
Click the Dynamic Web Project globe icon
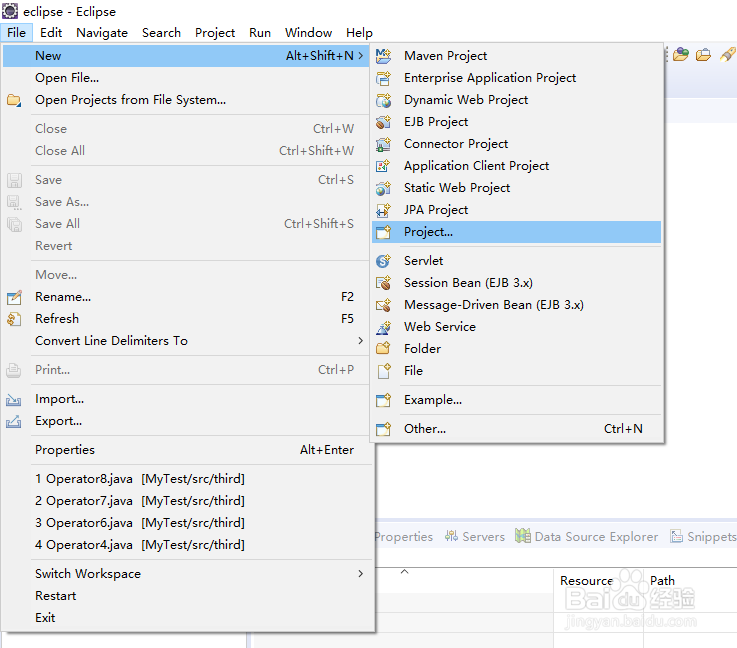[x=383, y=100]
